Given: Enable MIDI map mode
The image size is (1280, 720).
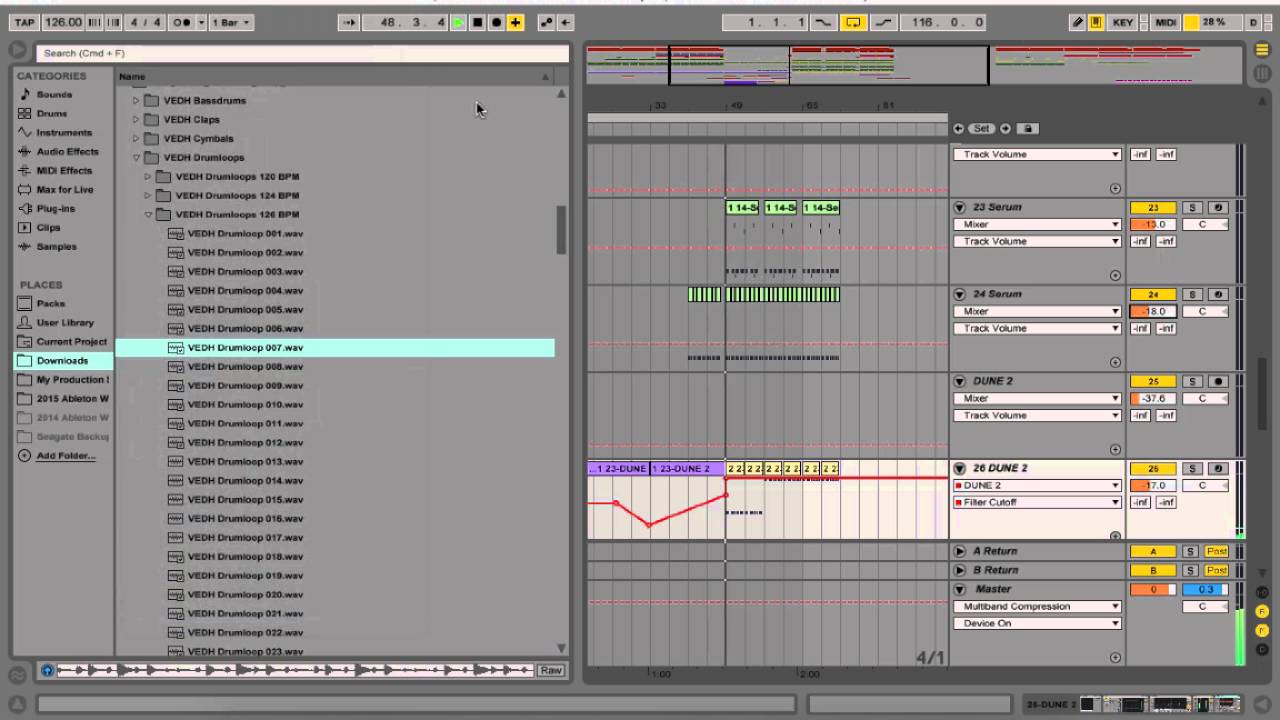Looking at the screenshot, I should click(1165, 22).
